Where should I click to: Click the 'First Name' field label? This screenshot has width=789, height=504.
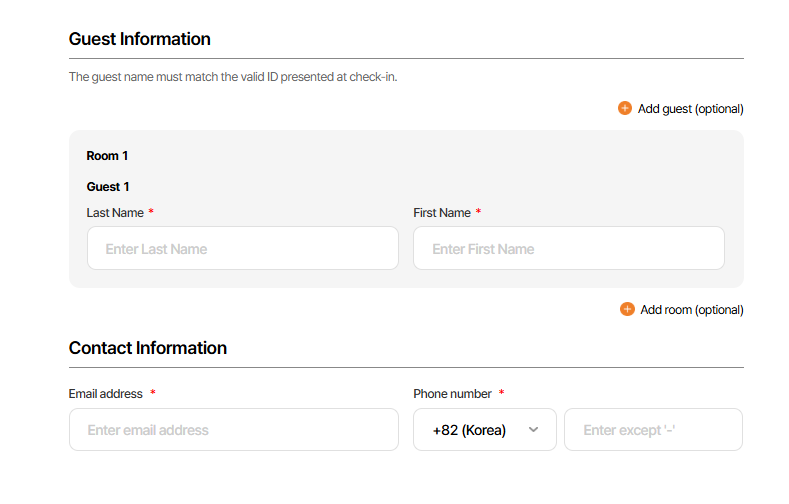click(441, 213)
